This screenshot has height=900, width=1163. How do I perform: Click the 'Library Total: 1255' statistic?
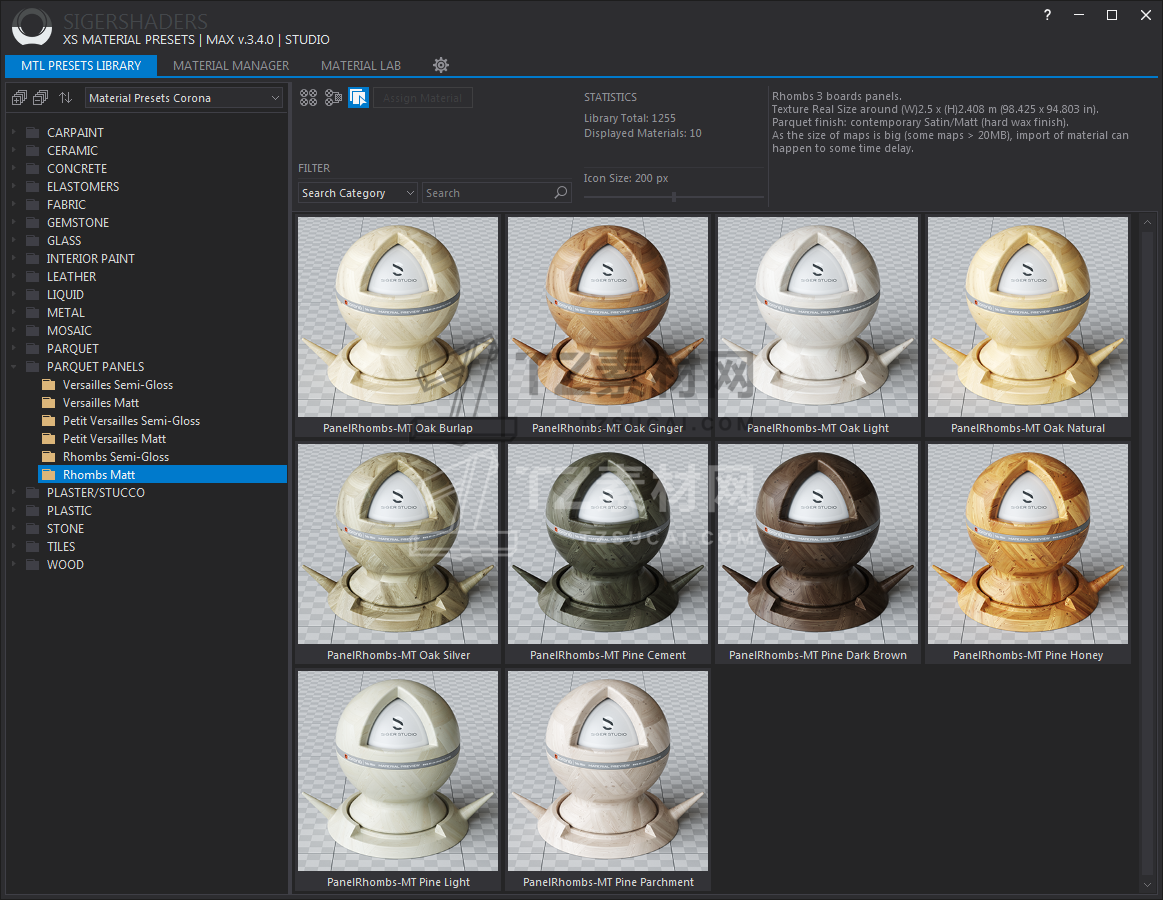click(x=630, y=118)
